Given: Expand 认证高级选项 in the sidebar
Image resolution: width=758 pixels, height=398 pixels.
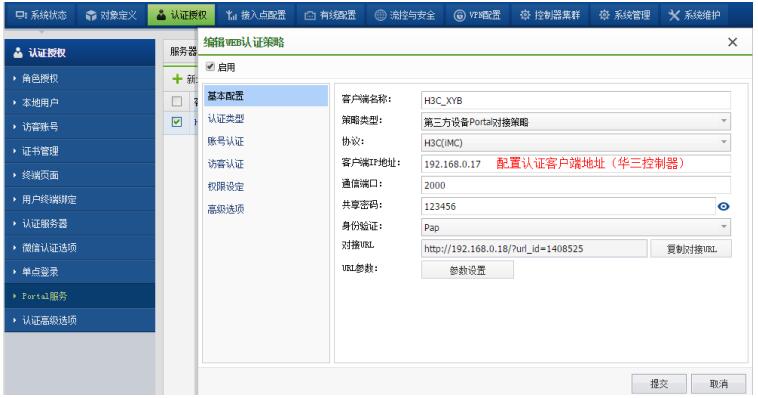Looking at the screenshot, I should (80, 320).
